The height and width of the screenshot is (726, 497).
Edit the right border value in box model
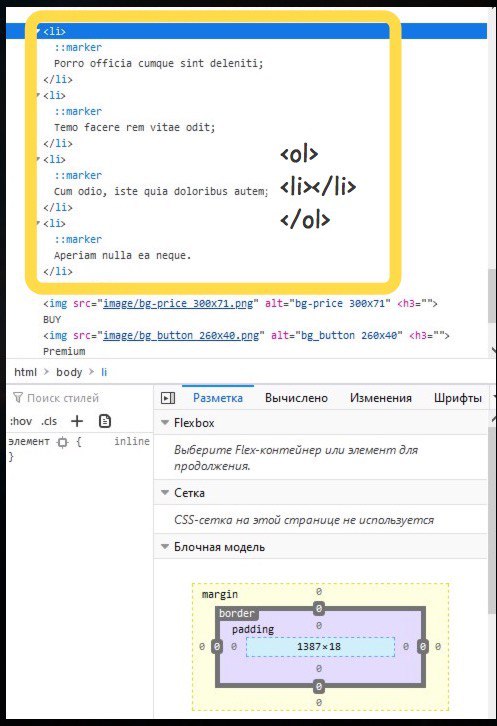point(422,646)
